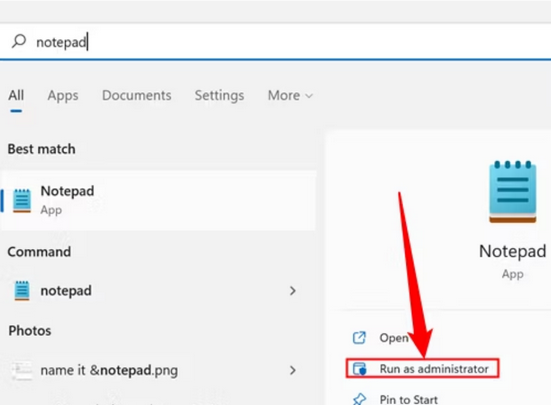The width and height of the screenshot is (551, 405).
Task: Click the Run as administrator shield icon
Action: coord(359,369)
